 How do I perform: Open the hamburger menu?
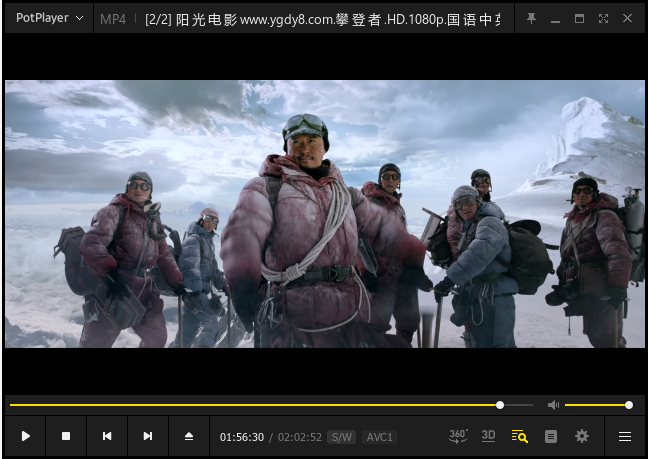pyautogui.click(x=624, y=436)
